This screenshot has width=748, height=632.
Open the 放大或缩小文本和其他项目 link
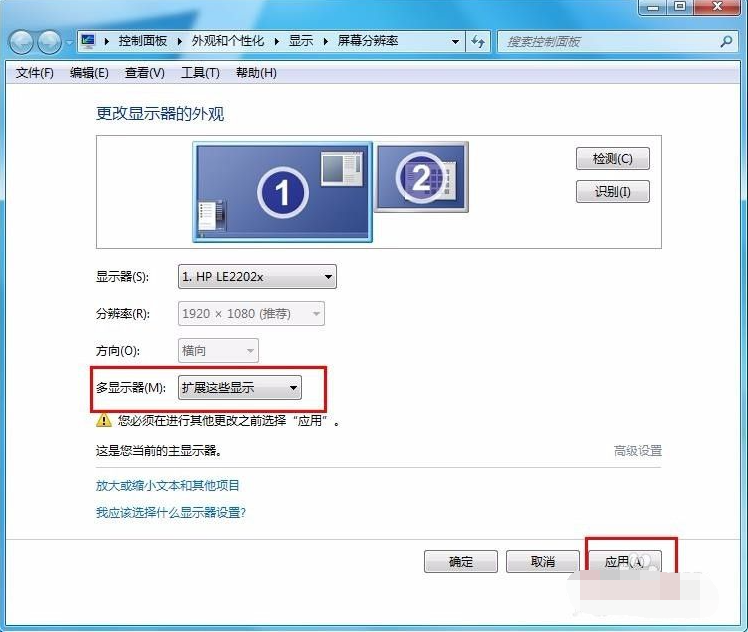click(168, 485)
